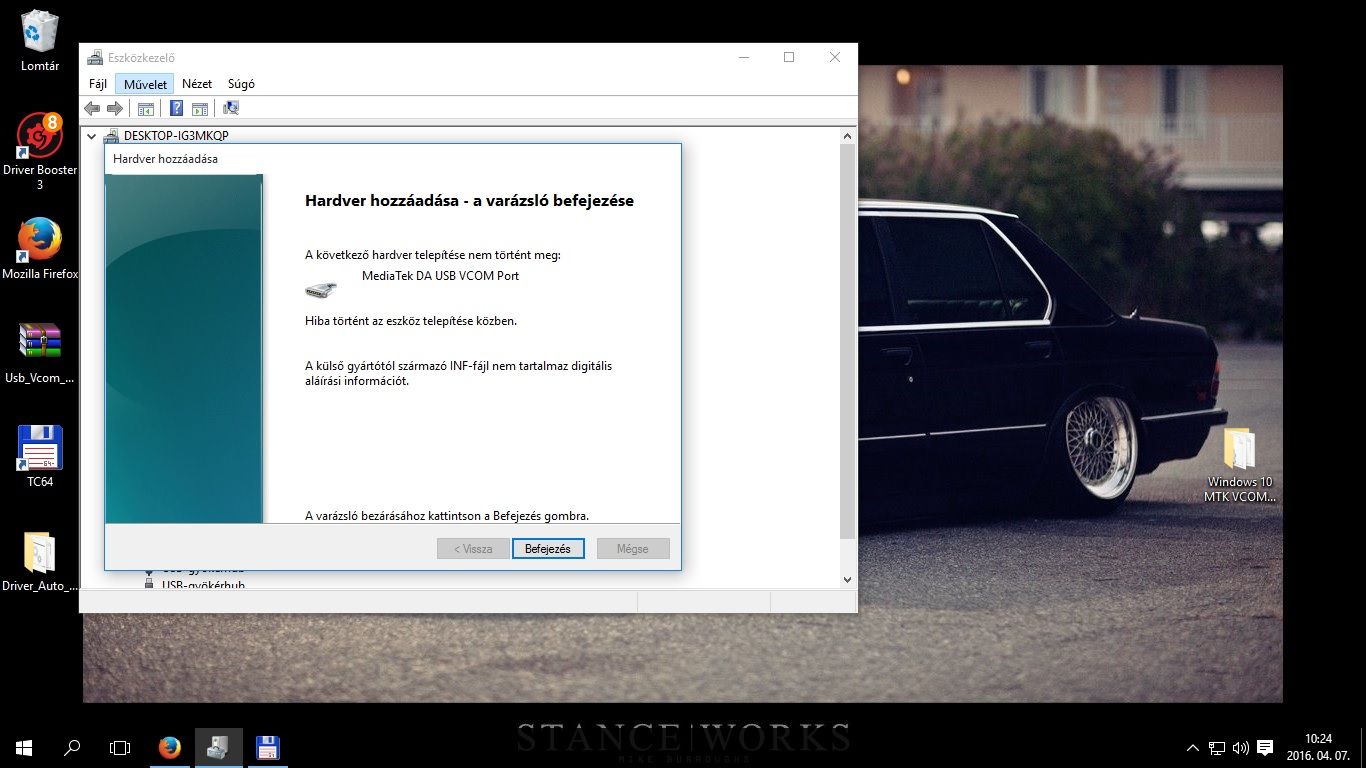
Task: Click the Device Manager vertical scrollbar thumb
Action: pos(848,342)
